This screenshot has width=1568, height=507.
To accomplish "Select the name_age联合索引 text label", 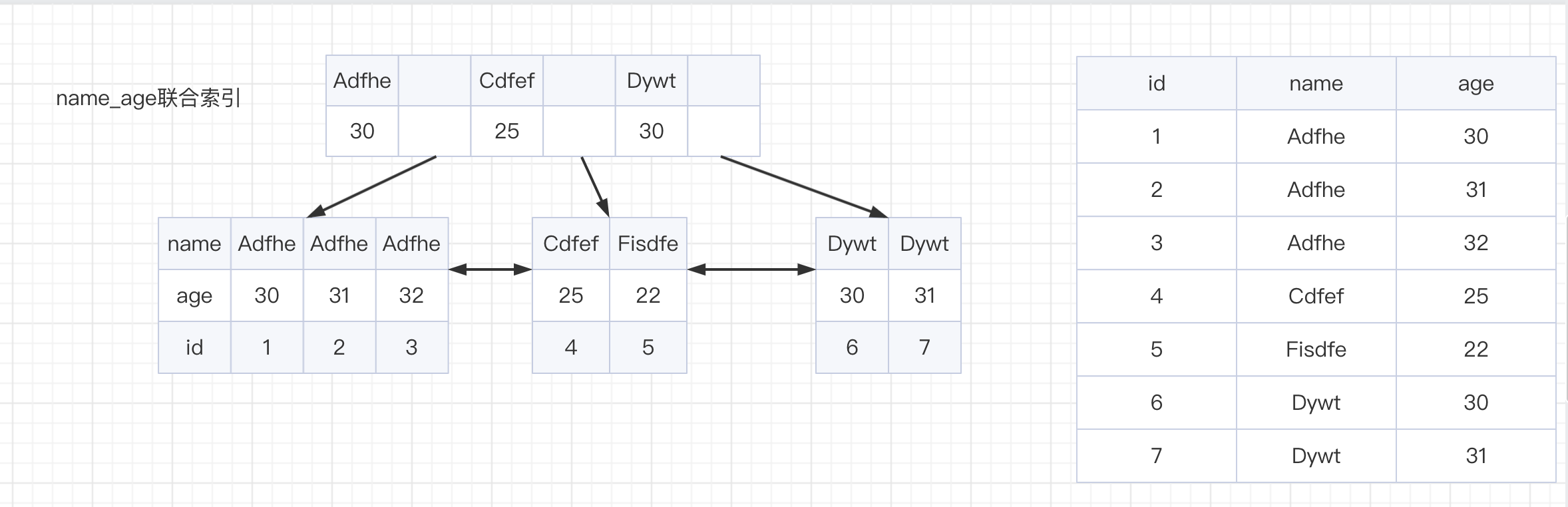I will coord(148,98).
